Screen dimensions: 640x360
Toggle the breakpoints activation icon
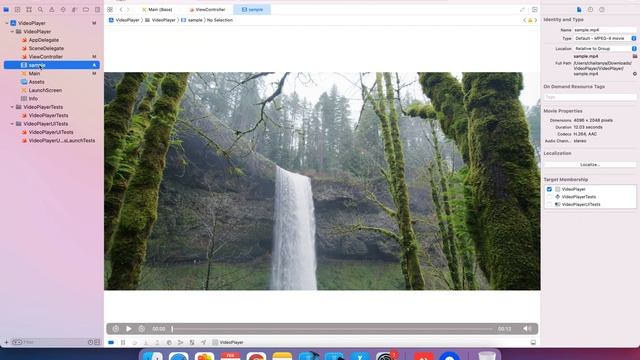click(x=111, y=342)
